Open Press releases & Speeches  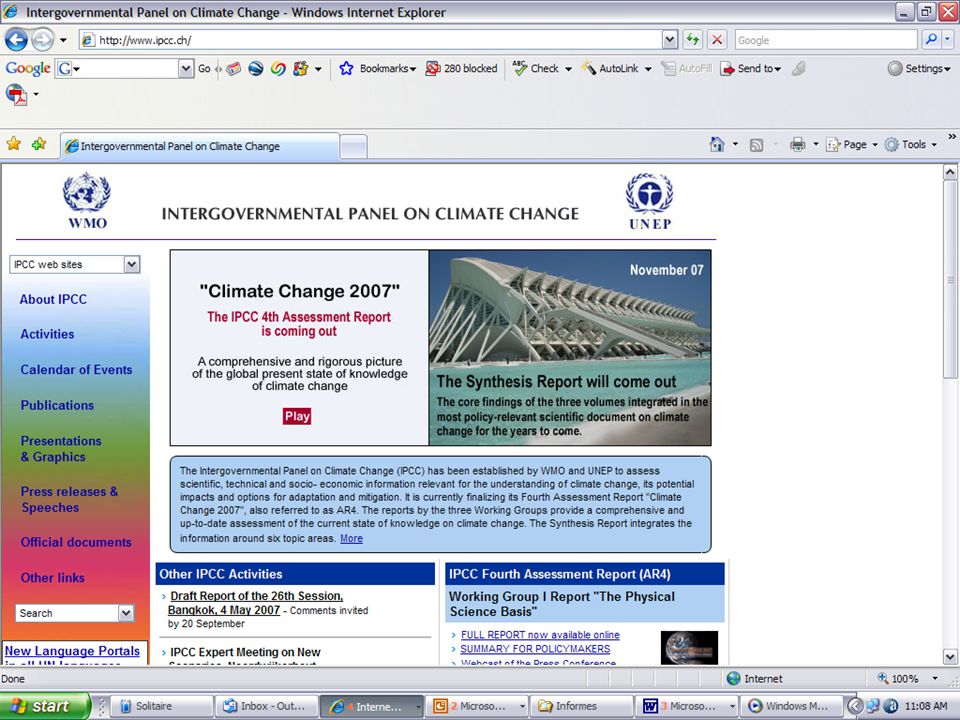69,500
